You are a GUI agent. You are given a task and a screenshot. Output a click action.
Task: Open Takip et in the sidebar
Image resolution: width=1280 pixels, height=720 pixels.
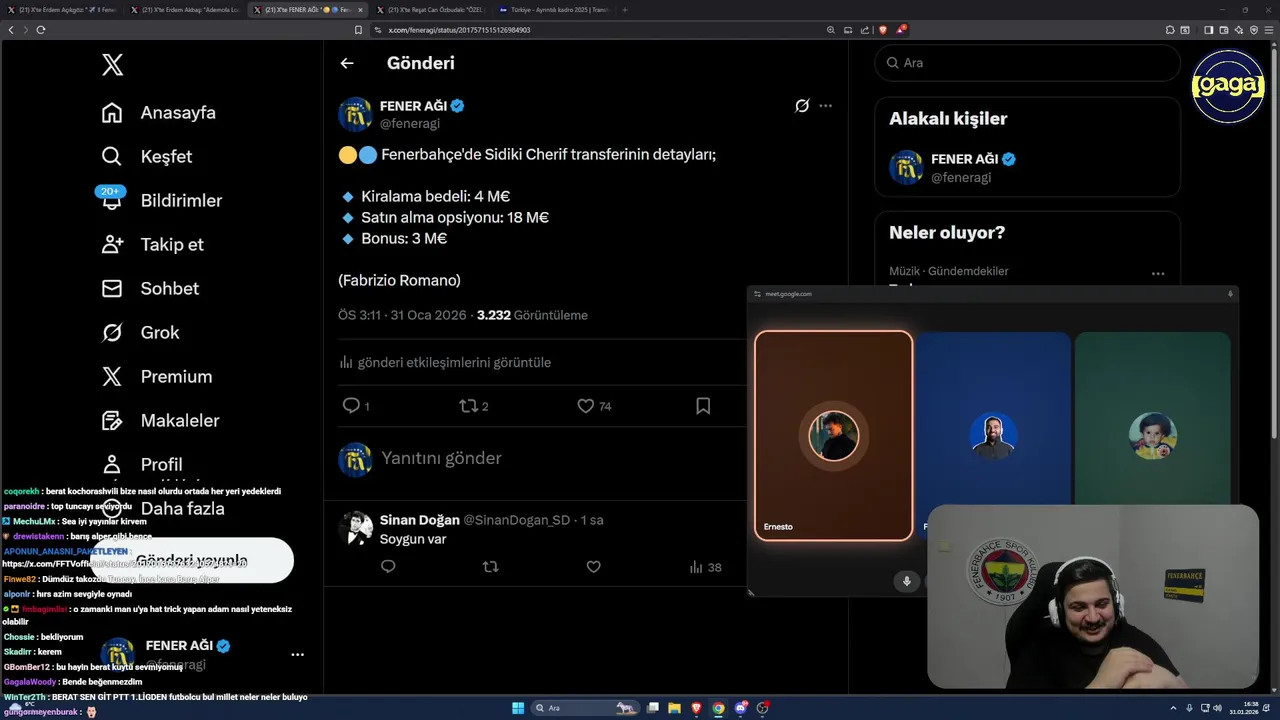click(x=152, y=245)
